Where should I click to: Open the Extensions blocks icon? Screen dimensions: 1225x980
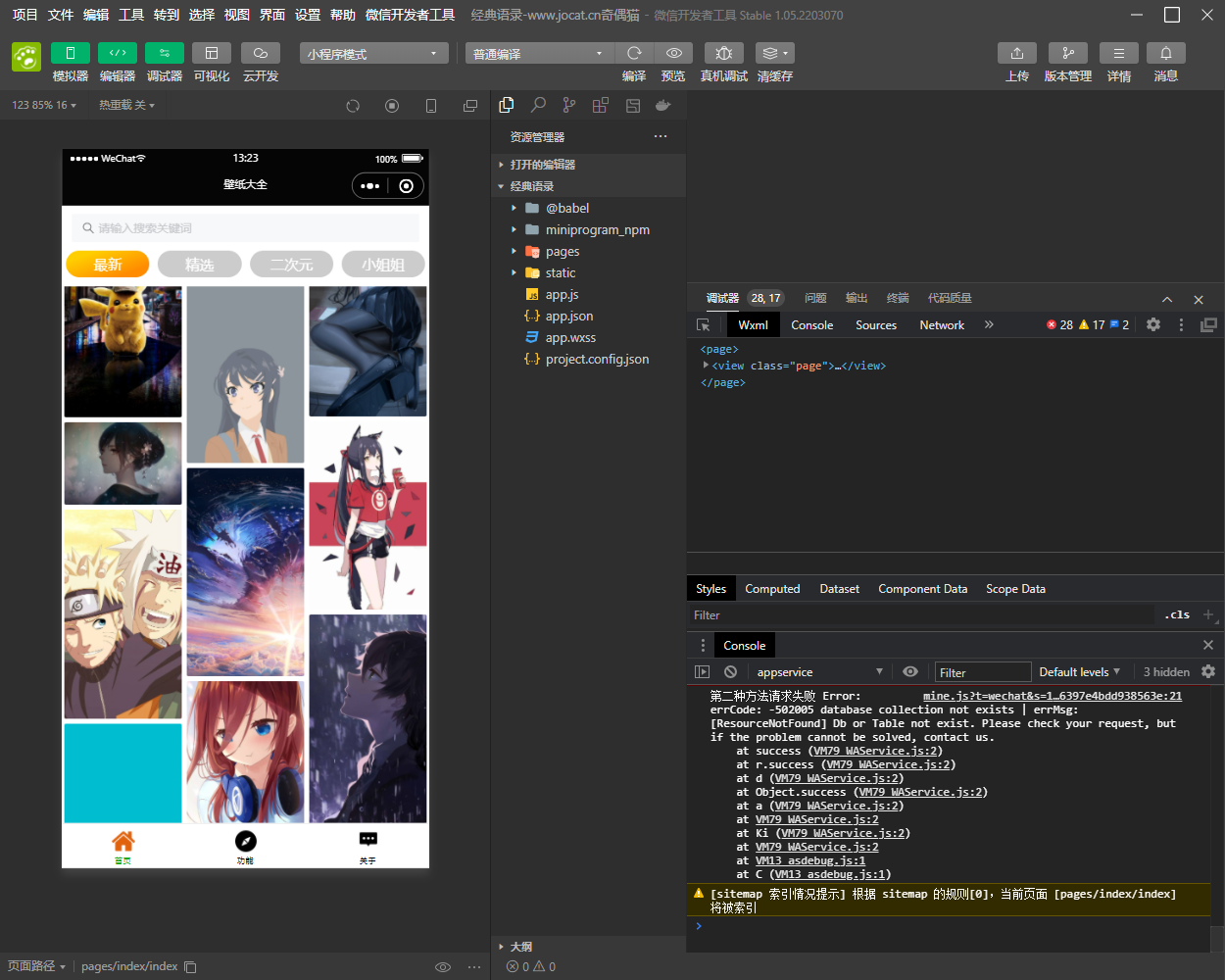[x=601, y=105]
